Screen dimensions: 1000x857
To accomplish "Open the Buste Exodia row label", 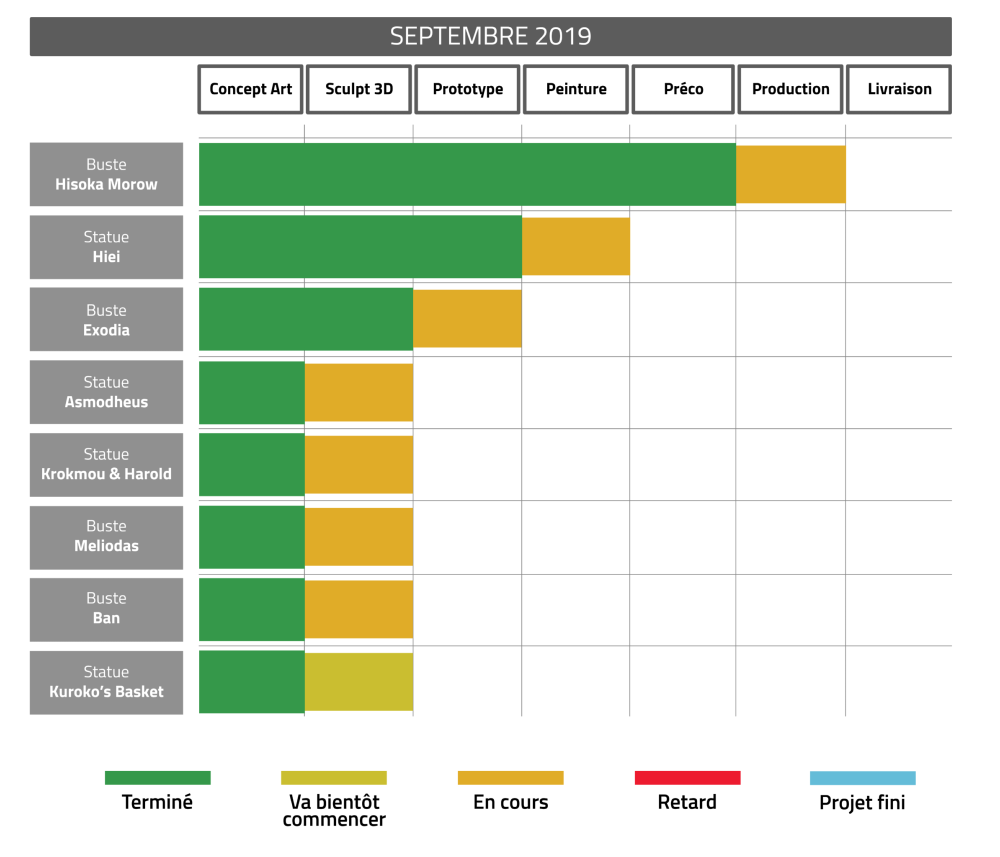I will pos(106,320).
